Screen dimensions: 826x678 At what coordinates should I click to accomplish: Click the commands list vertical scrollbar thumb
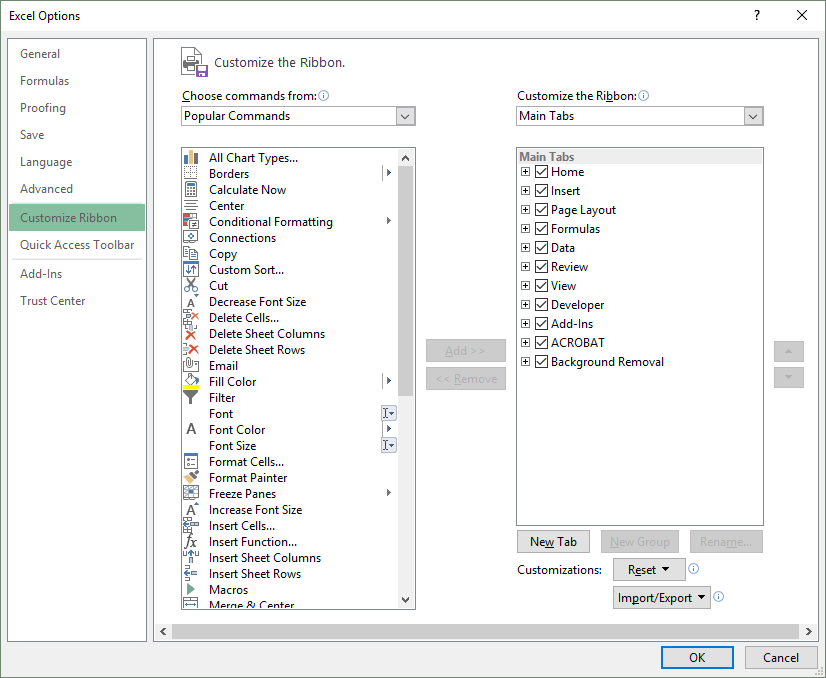pyautogui.click(x=405, y=281)
